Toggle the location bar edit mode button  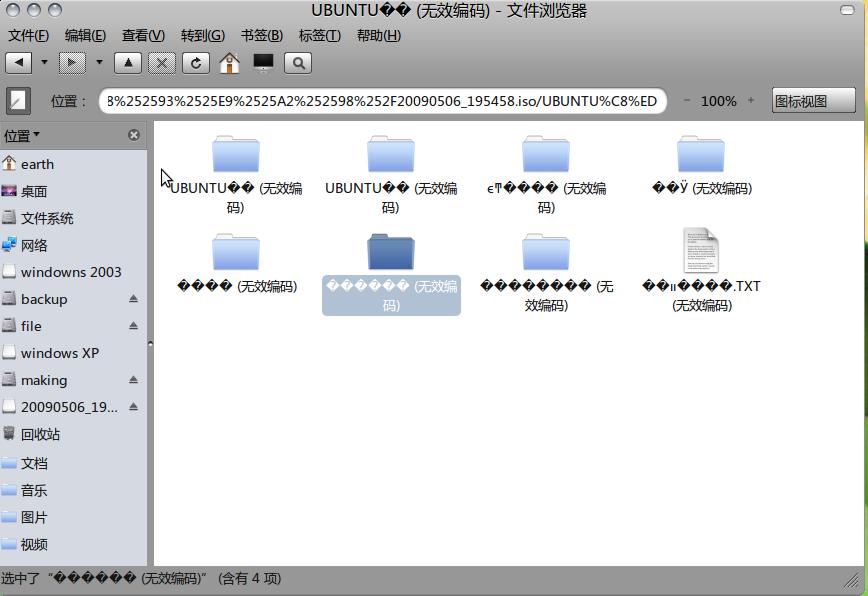pos(18,101)
